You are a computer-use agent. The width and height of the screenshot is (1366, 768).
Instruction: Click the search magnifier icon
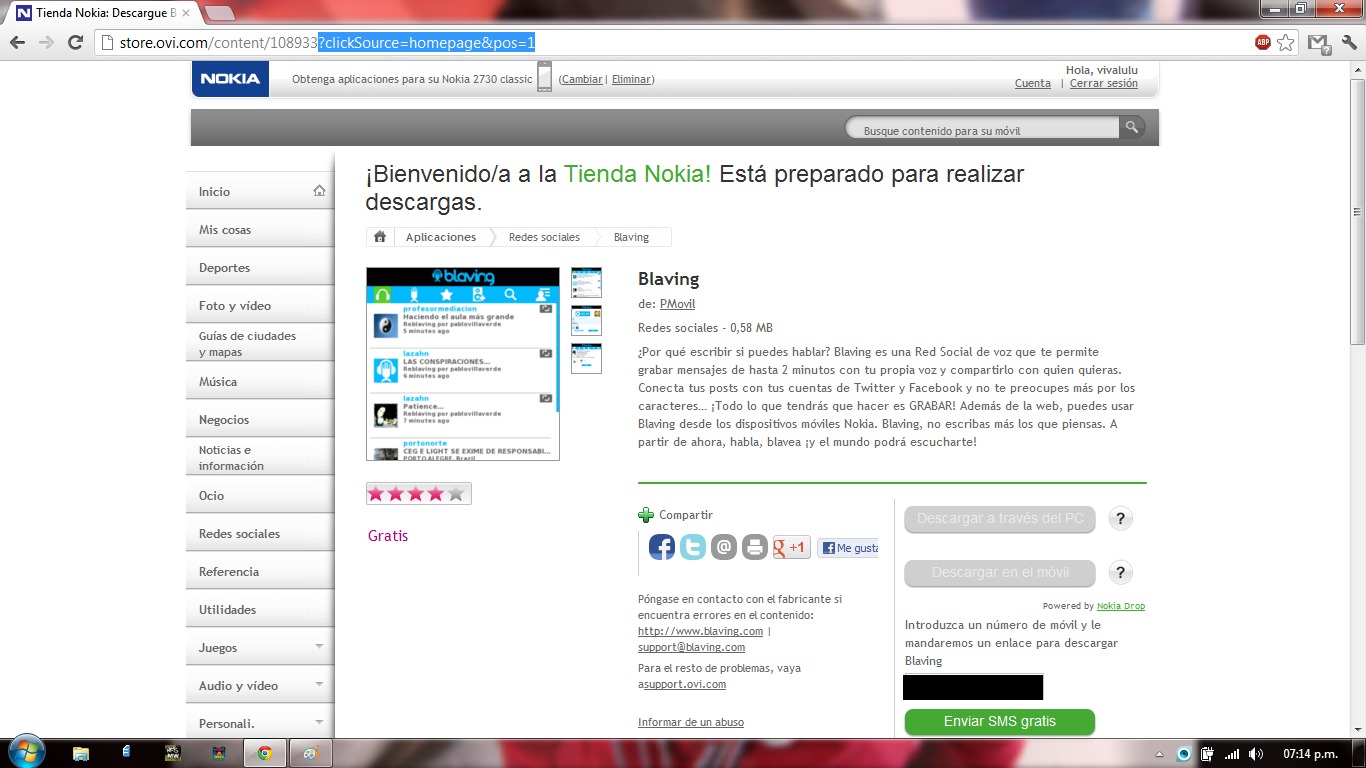point(1131,127)
